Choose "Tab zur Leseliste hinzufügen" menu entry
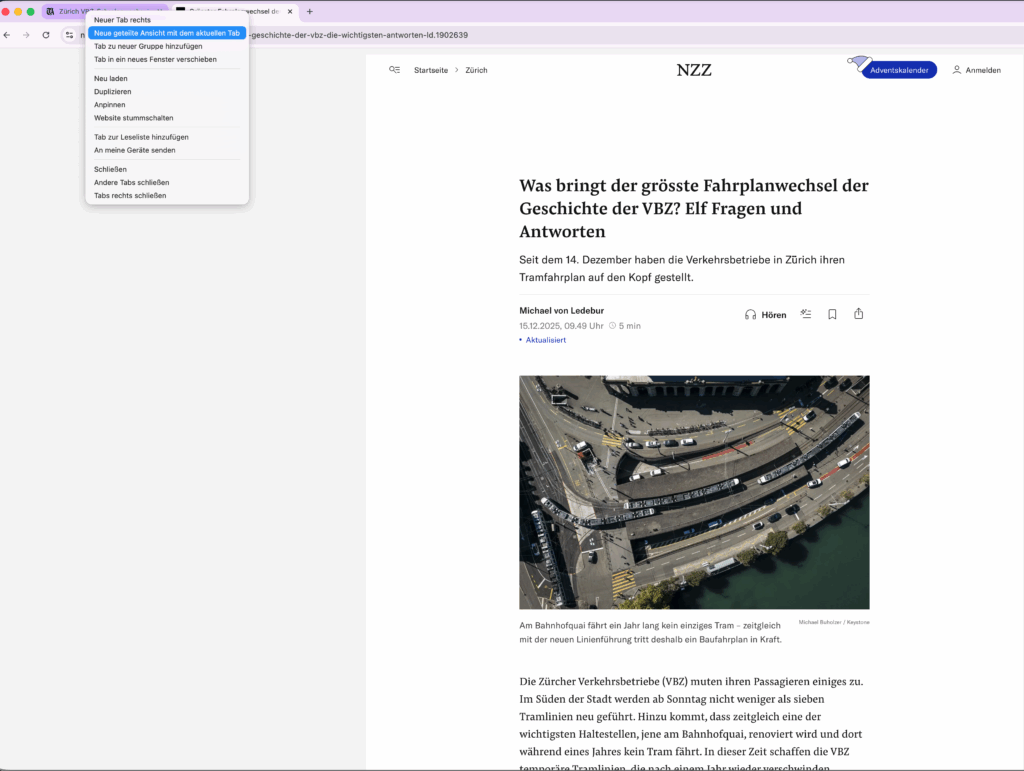This screenshot has height=771, width=1024. 141,137
